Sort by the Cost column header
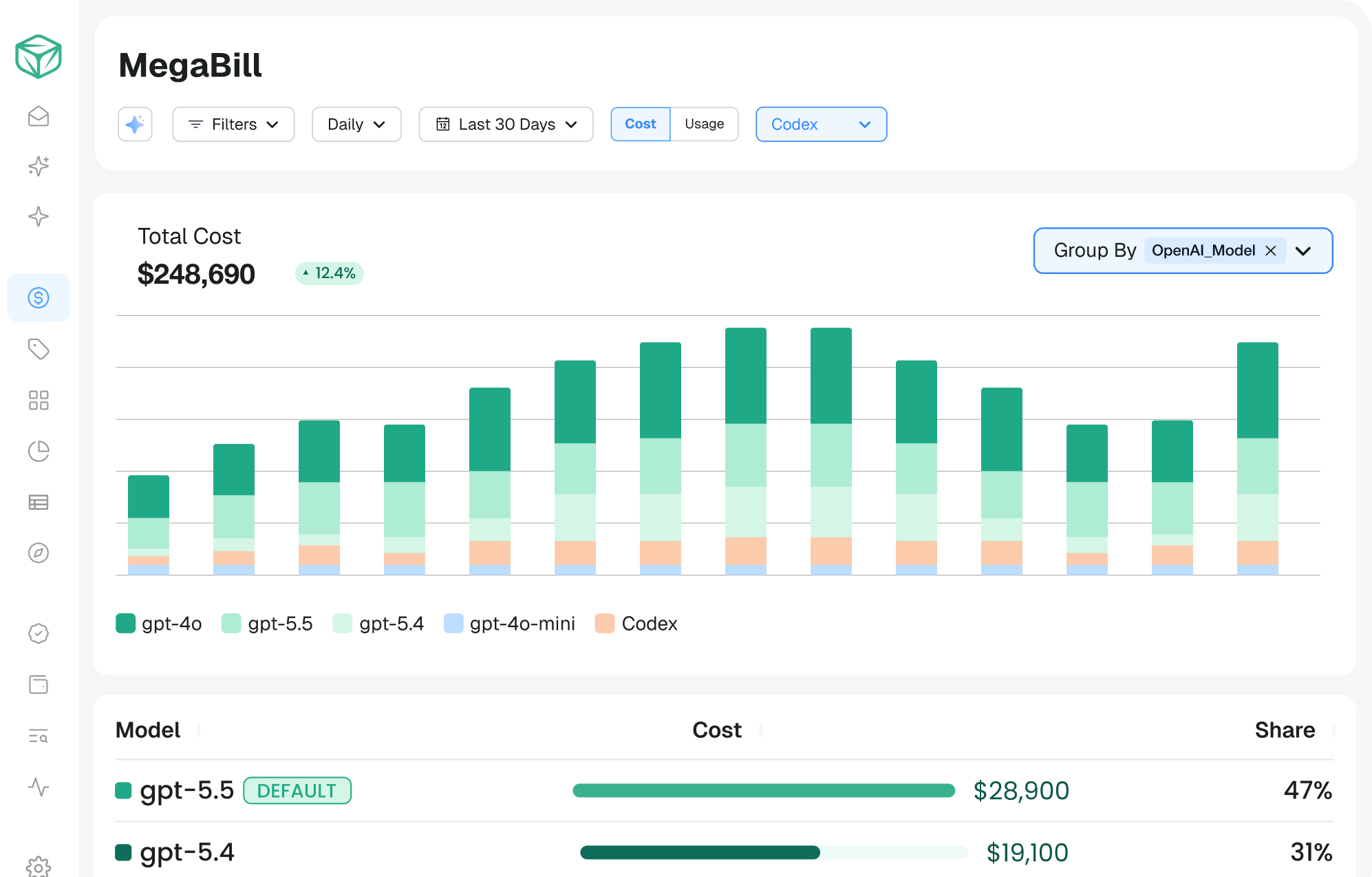Screen dimensions: 1372x877 coord(717,730)
